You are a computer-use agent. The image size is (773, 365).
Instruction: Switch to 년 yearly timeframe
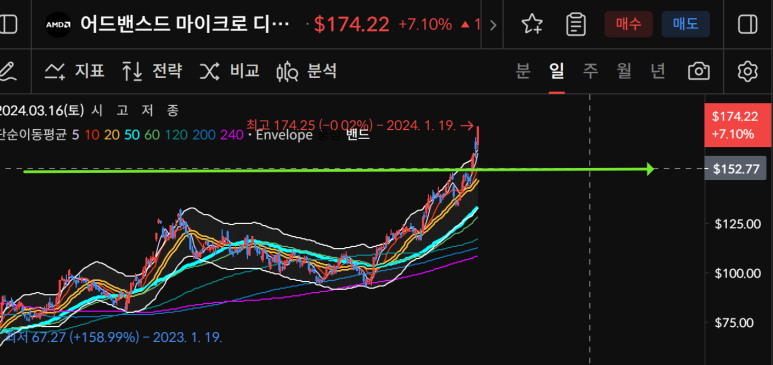tap(657, 72)
